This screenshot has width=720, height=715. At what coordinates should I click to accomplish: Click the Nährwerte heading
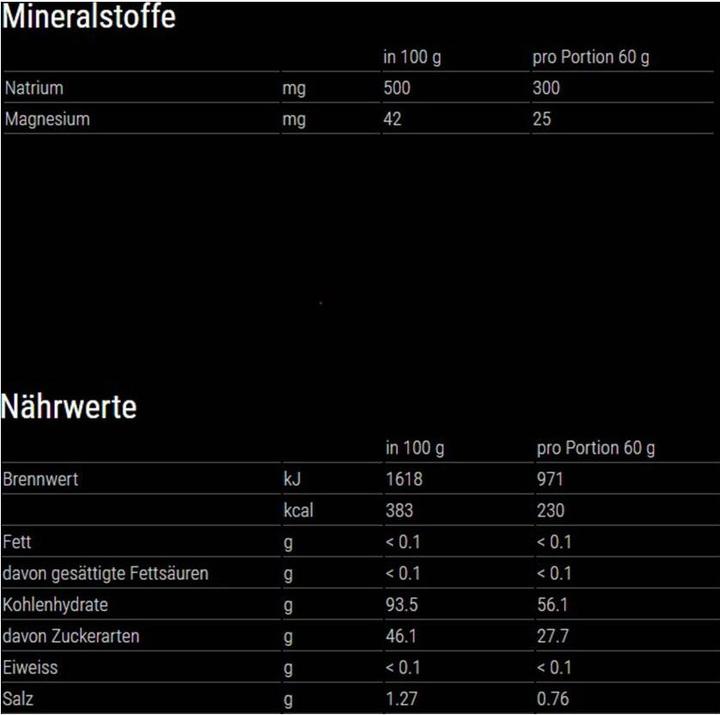coord(69,407)
